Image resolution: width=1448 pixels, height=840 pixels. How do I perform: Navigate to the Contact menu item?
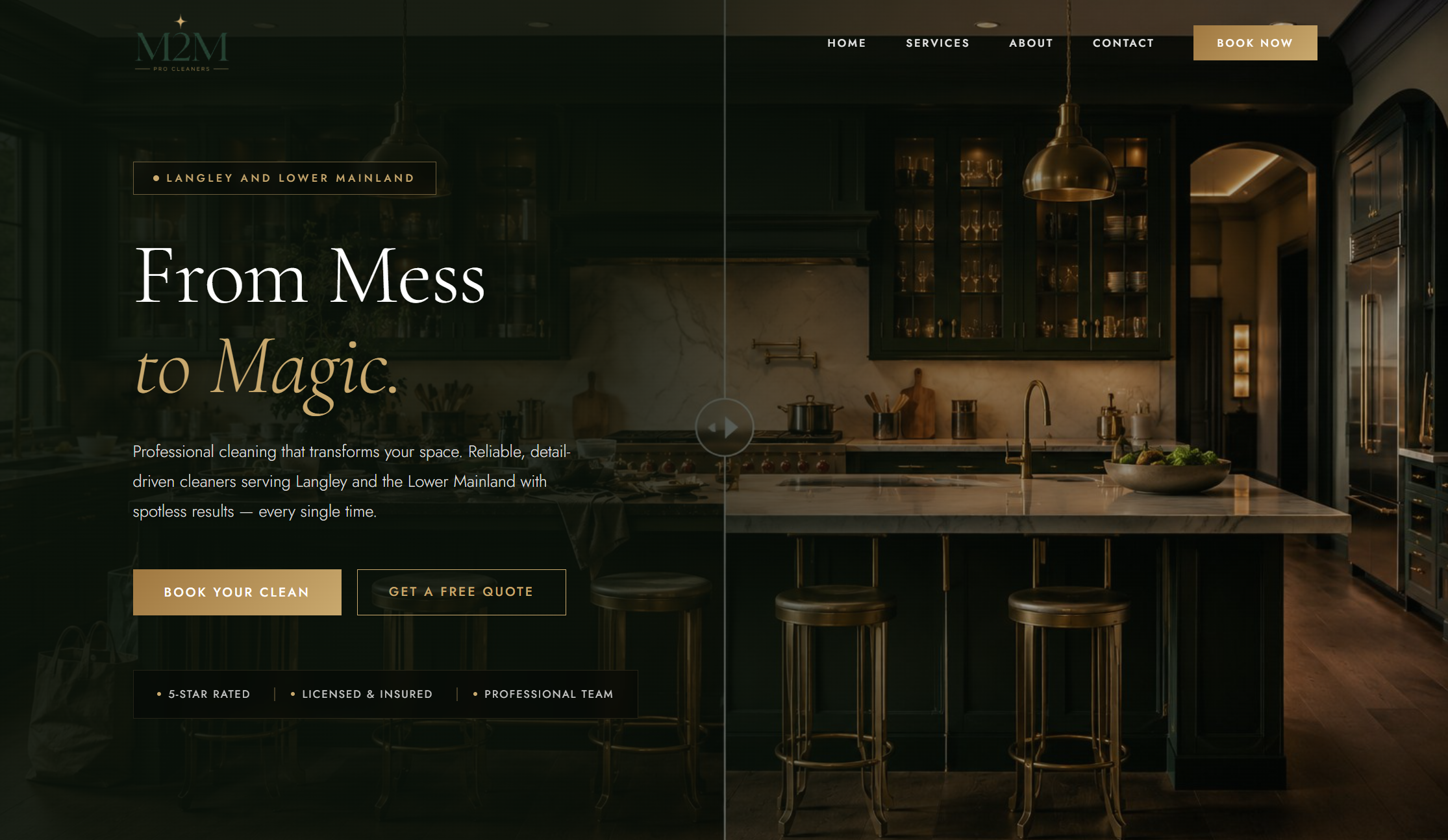pos(1123,43)
